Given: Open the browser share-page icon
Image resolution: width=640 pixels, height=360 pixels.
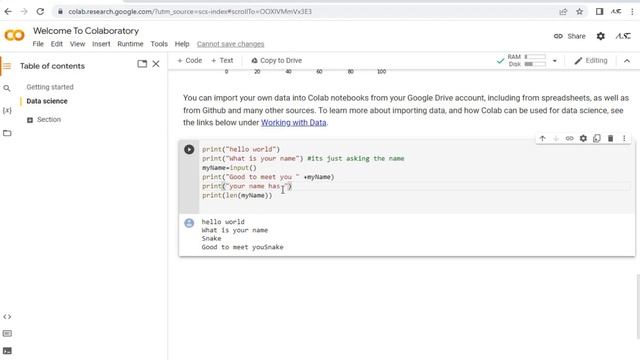Looking at the screenshot, I should [x=563, y=11].
